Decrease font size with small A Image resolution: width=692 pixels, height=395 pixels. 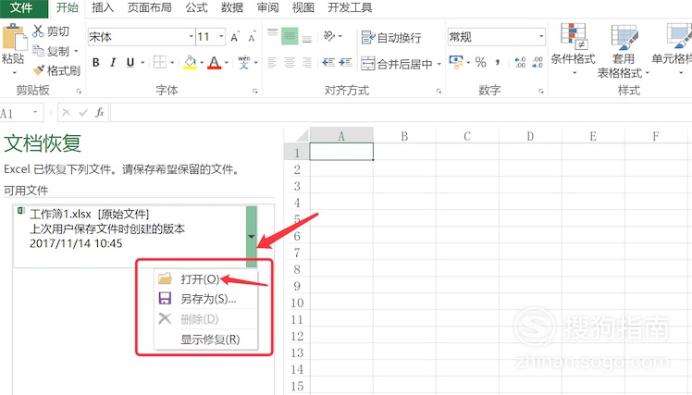[x=252, y=38]
